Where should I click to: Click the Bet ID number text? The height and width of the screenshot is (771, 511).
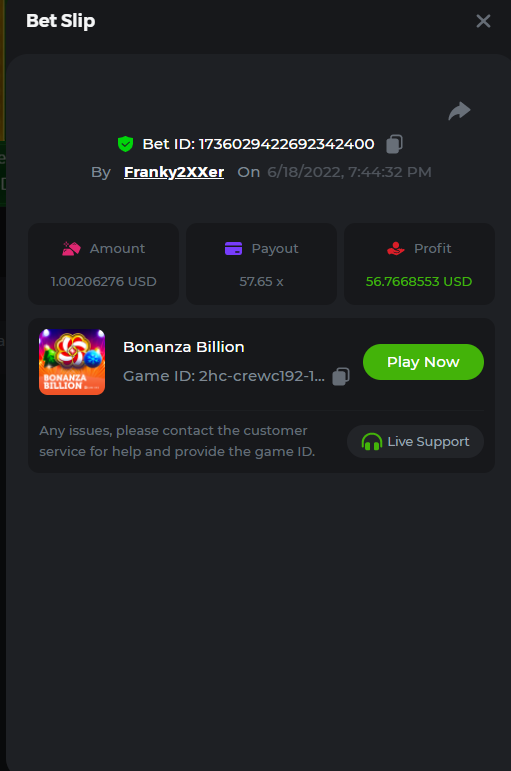pos(286,144)
